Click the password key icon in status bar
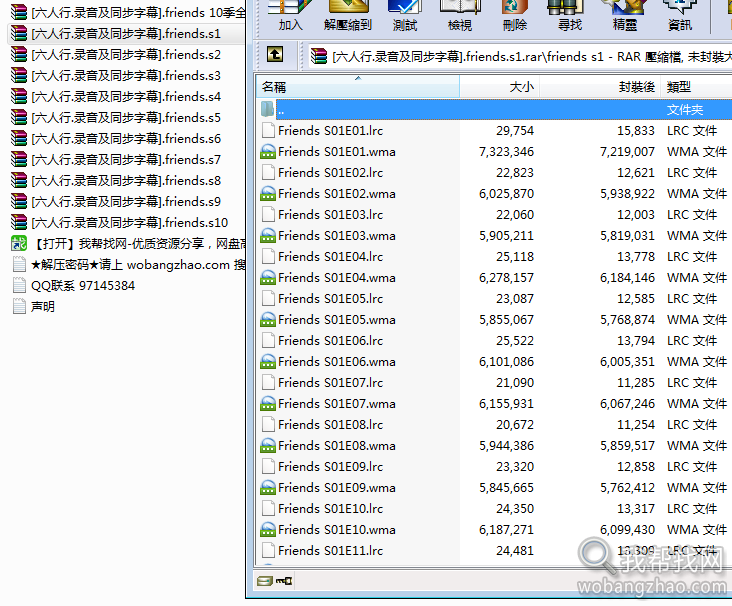Screen dimensions: 732x606 click(284, 581)
